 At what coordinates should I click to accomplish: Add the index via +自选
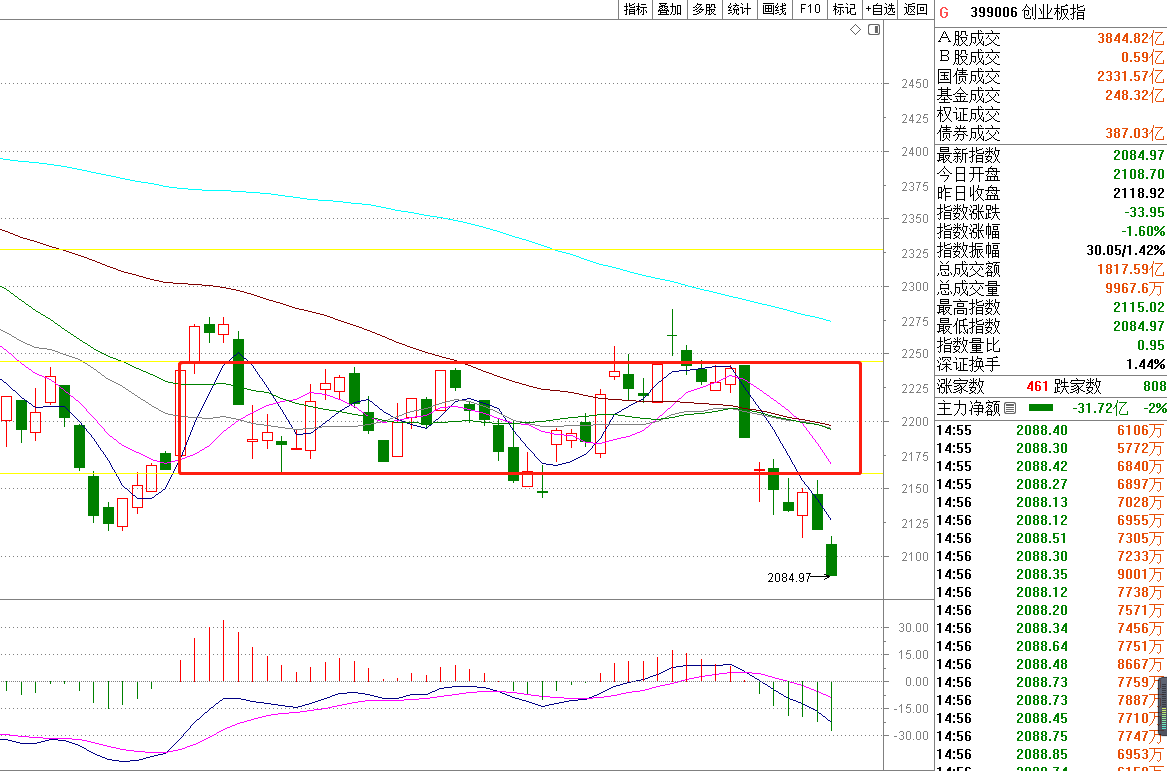tap(881, 9)
